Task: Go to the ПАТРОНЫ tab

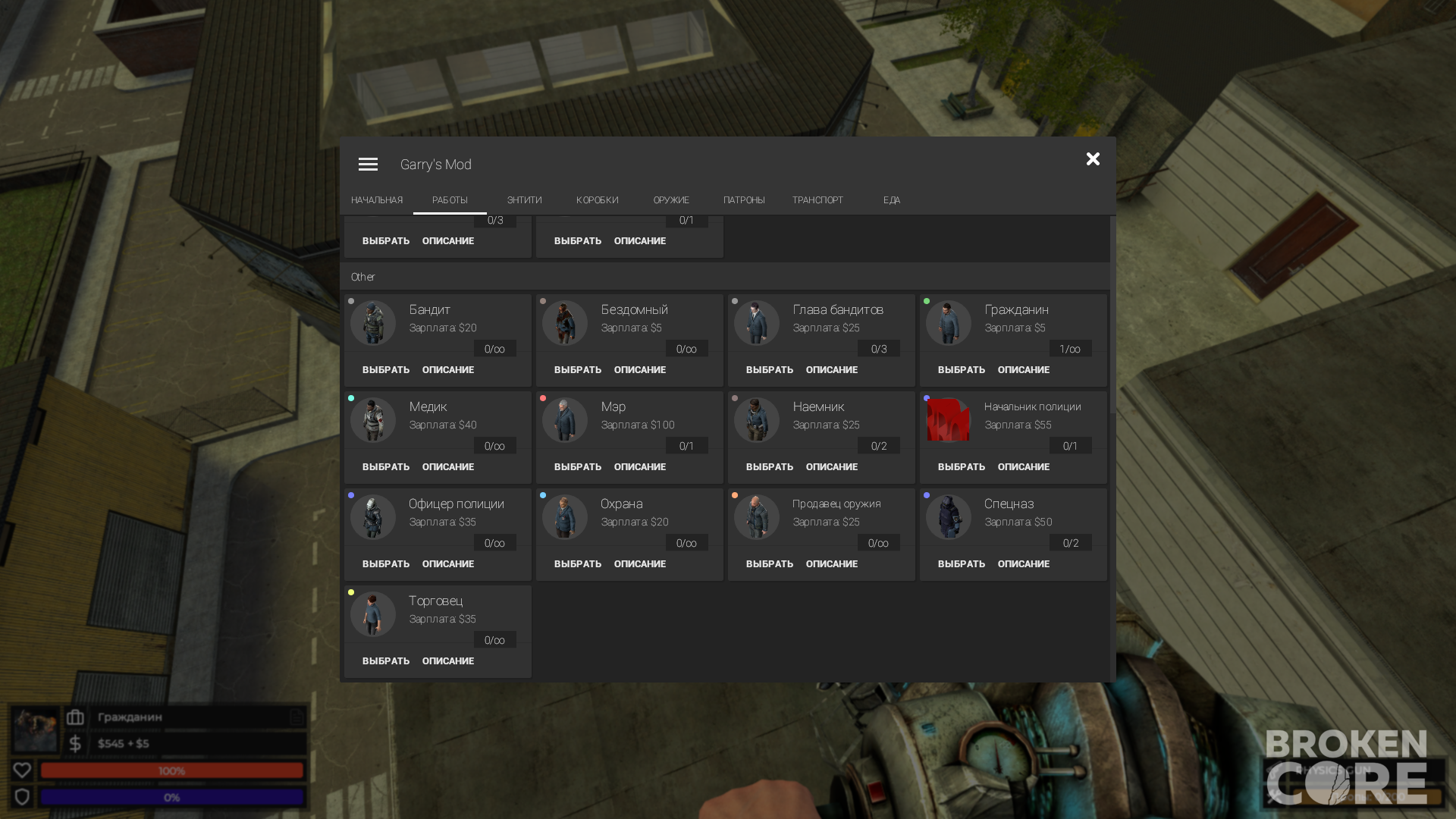Action: (744, 200)
